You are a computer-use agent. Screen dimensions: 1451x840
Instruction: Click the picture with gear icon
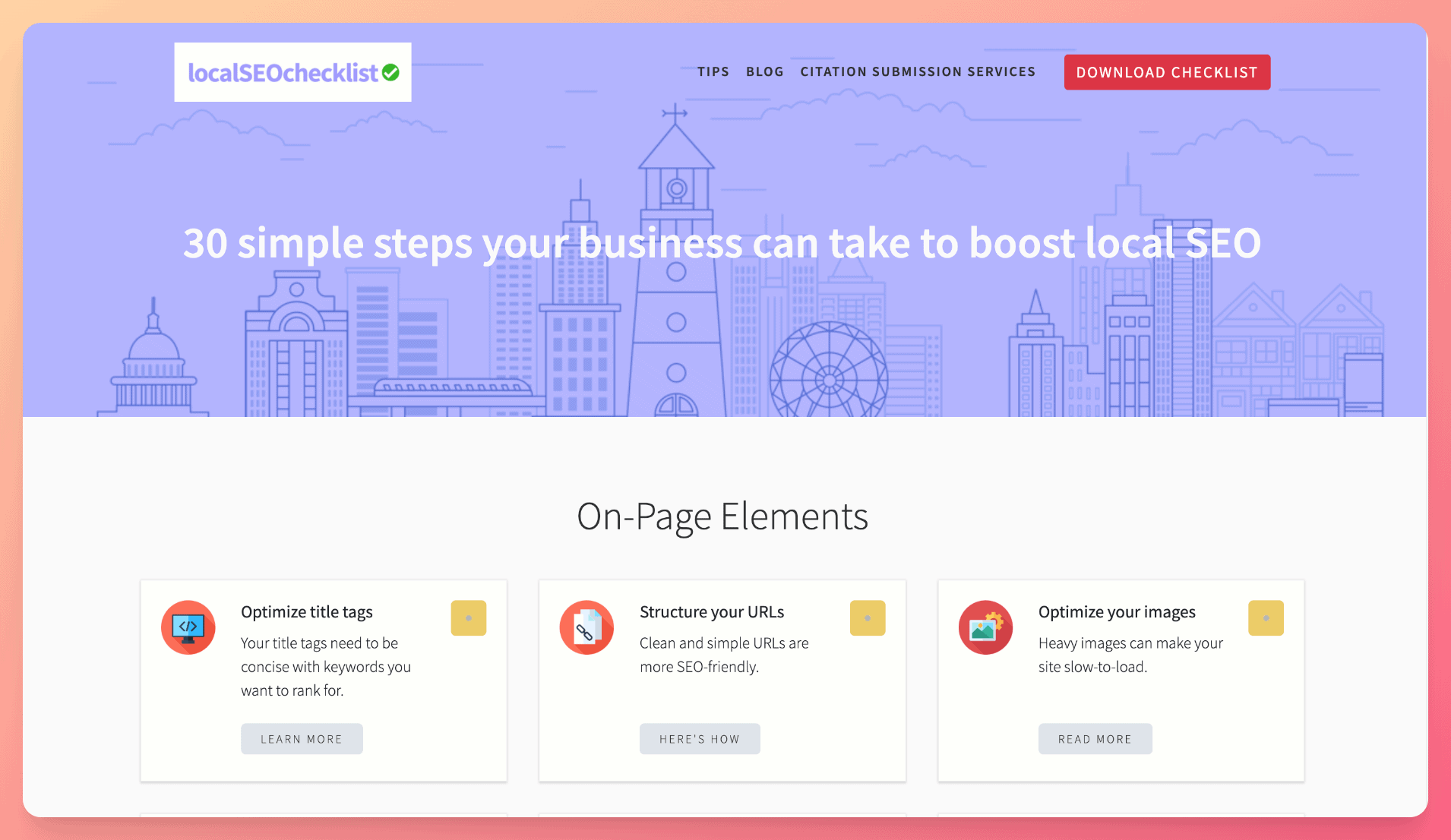985,627
